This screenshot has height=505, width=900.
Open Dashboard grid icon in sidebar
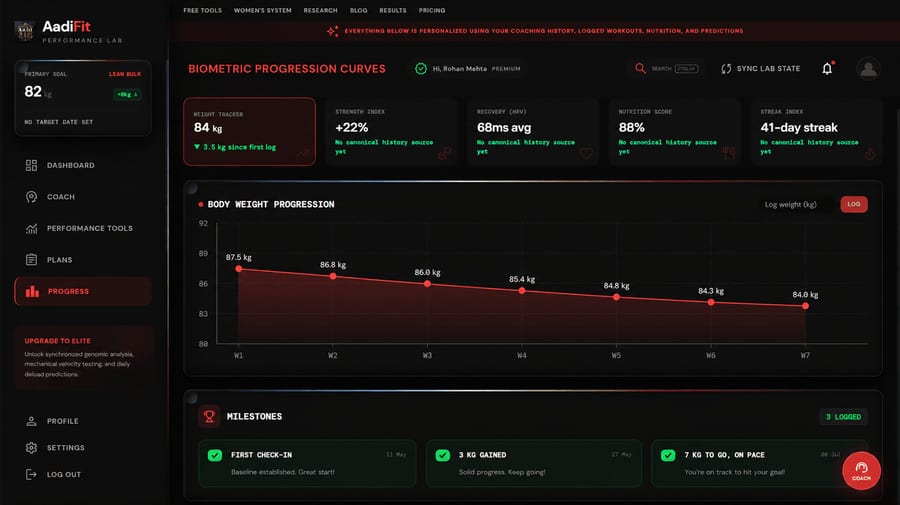coord(32,165)
